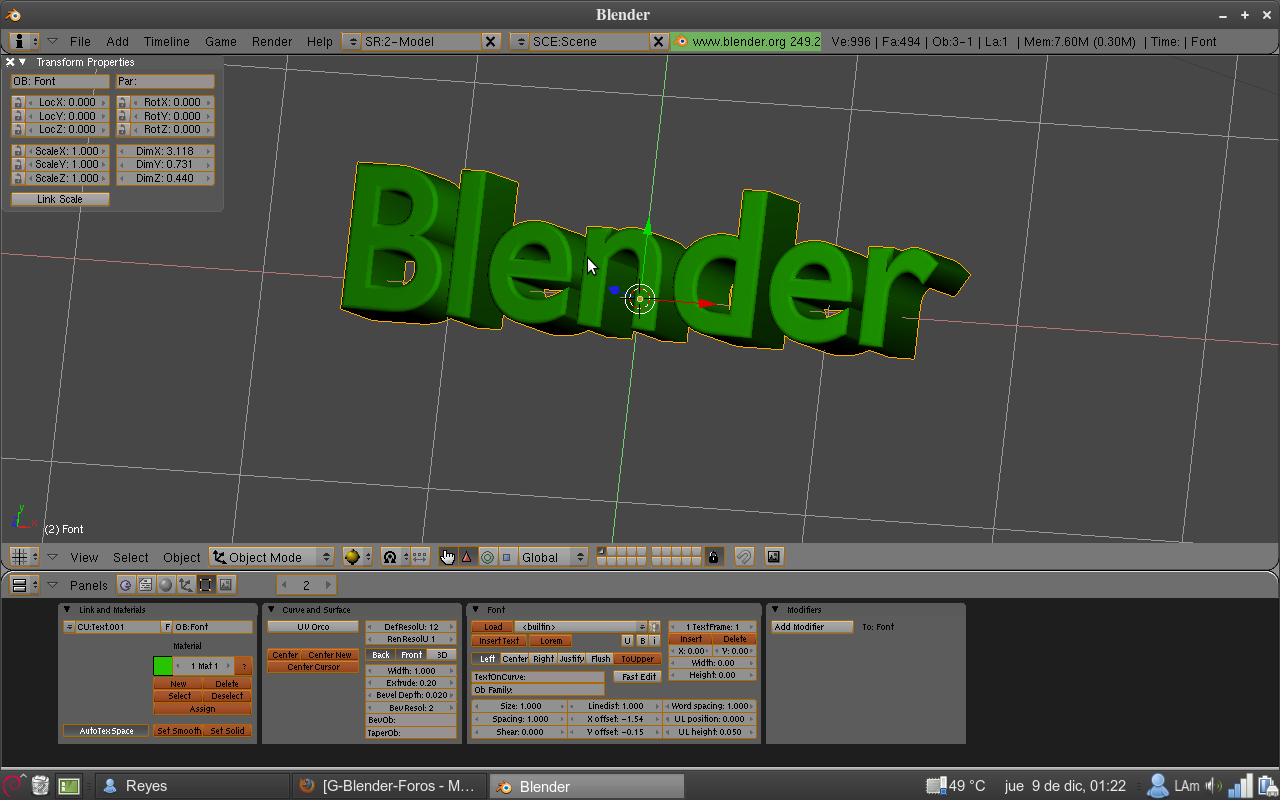Enable AutoTexSpace option
The image size is (1280, 800).
tap(106, 731)
